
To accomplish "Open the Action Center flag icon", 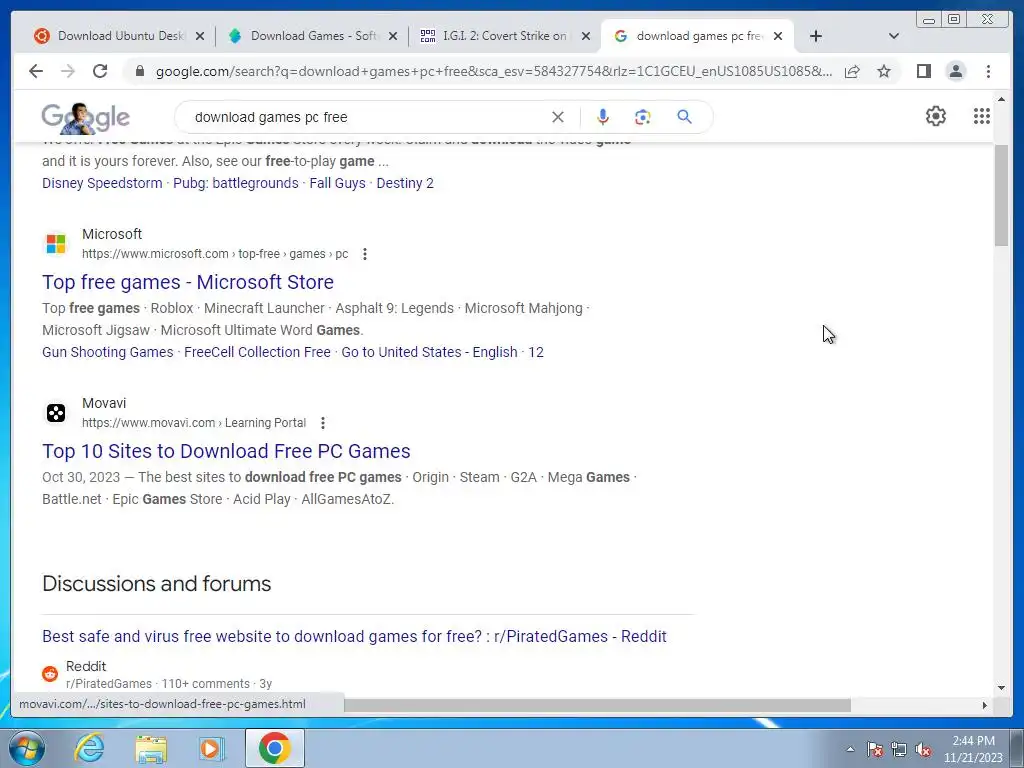I will click(x=874, y=749).
